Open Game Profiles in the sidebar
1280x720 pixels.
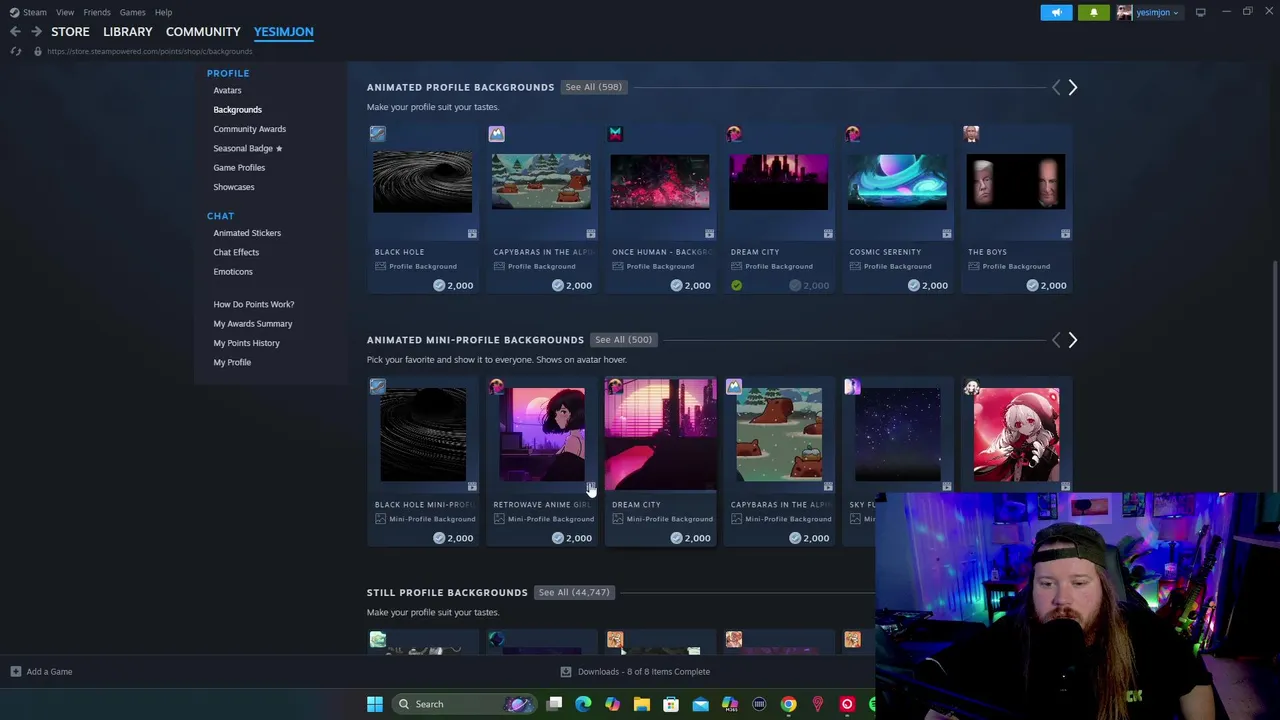(239, 167)
